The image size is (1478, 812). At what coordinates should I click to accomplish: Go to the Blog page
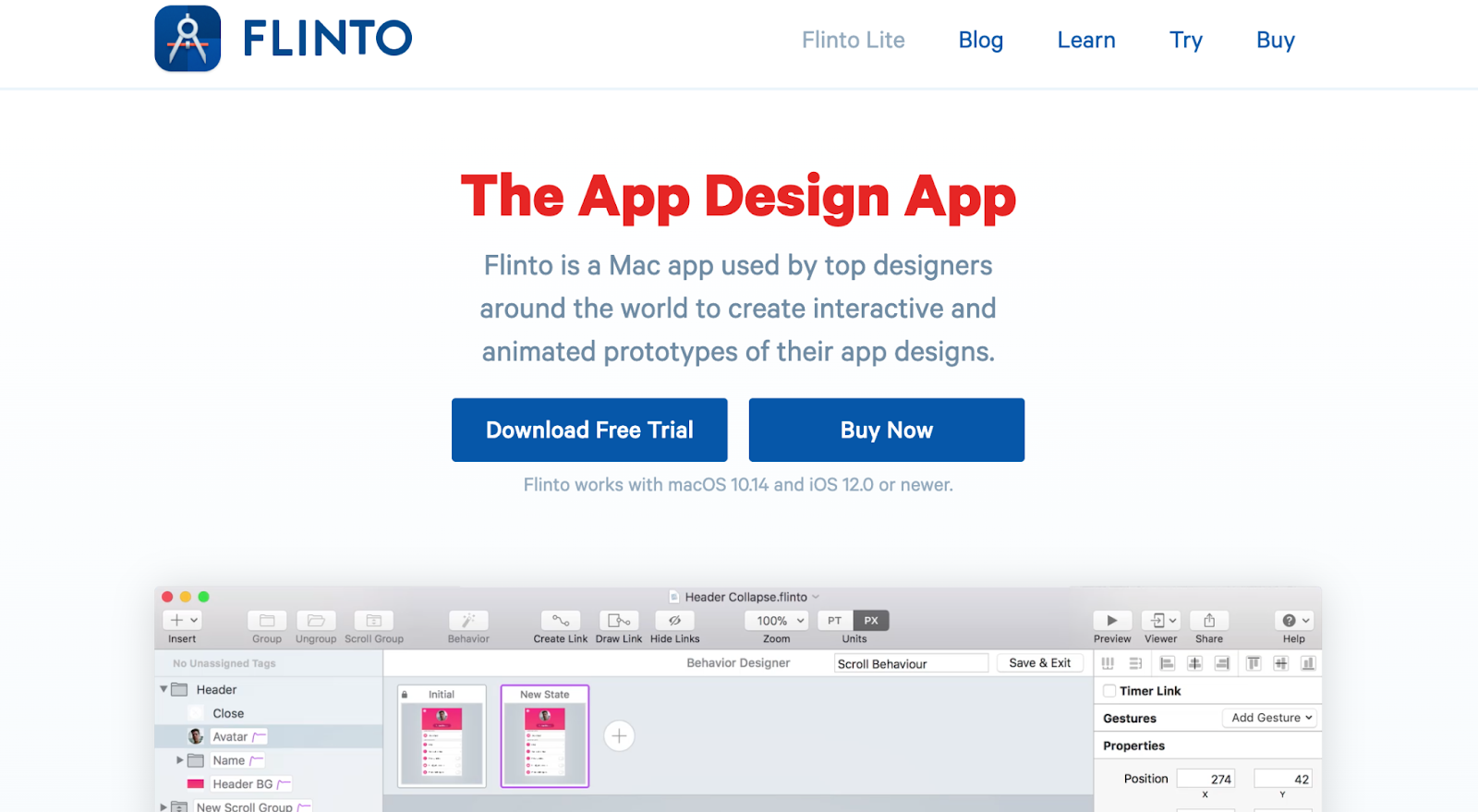tap(981, 41)
